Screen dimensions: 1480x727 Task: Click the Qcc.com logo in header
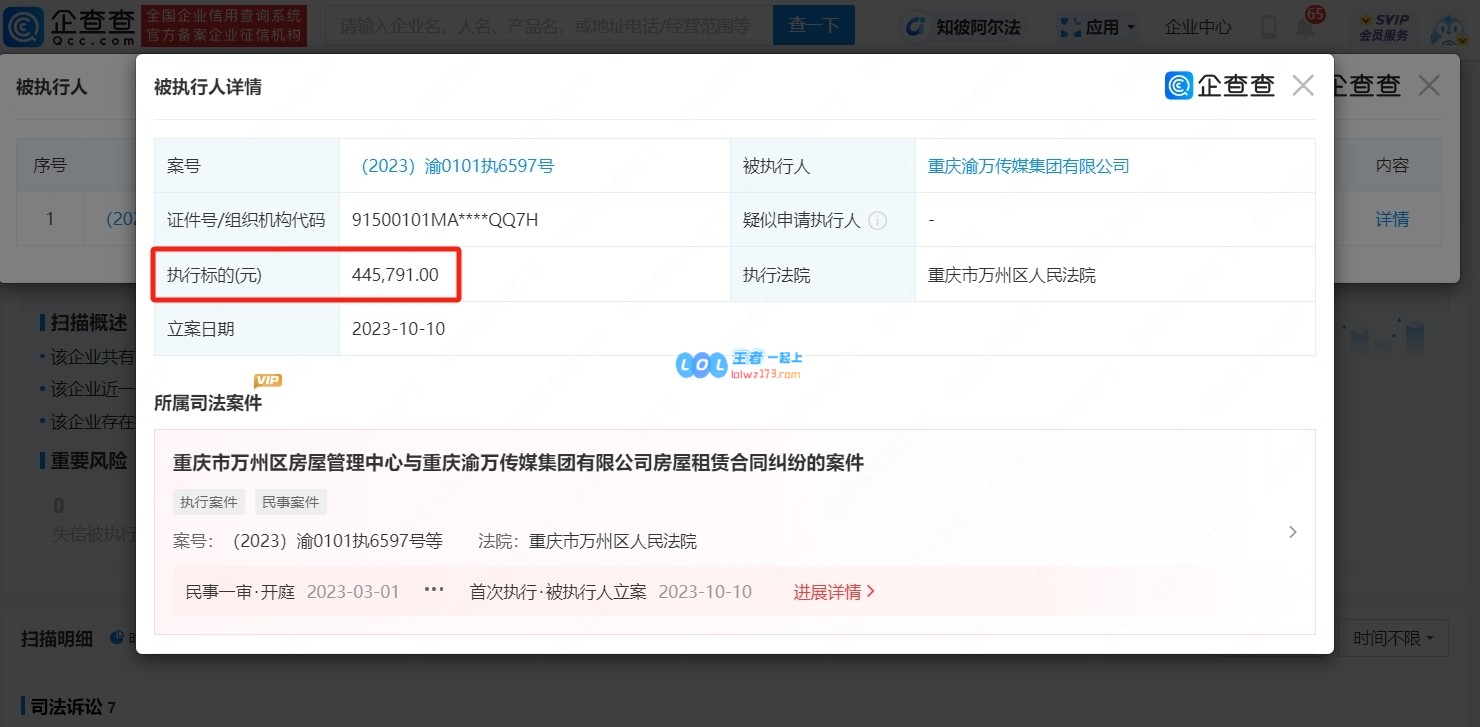tap(70, 27)
